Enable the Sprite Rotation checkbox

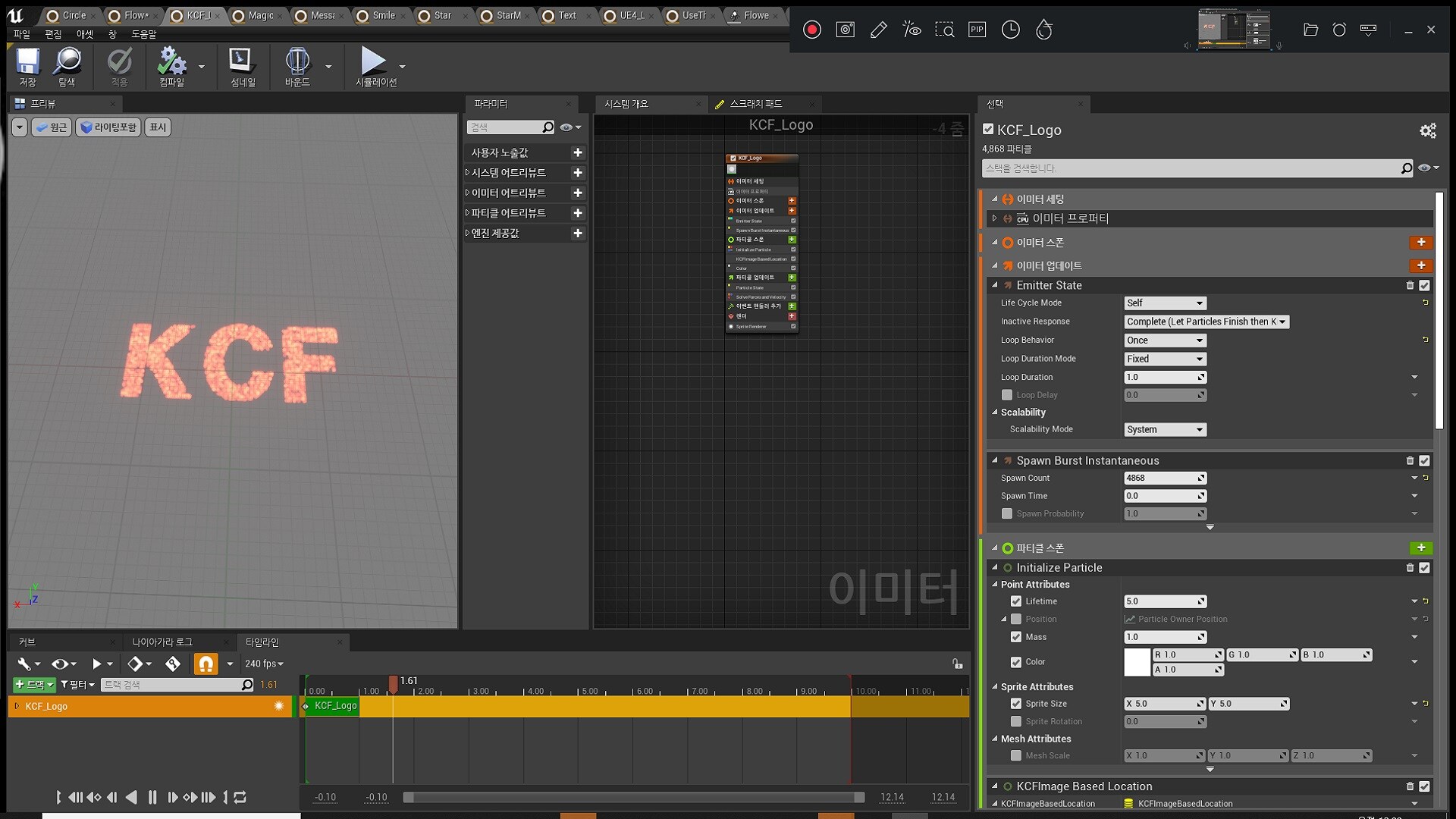(1016, 722)
